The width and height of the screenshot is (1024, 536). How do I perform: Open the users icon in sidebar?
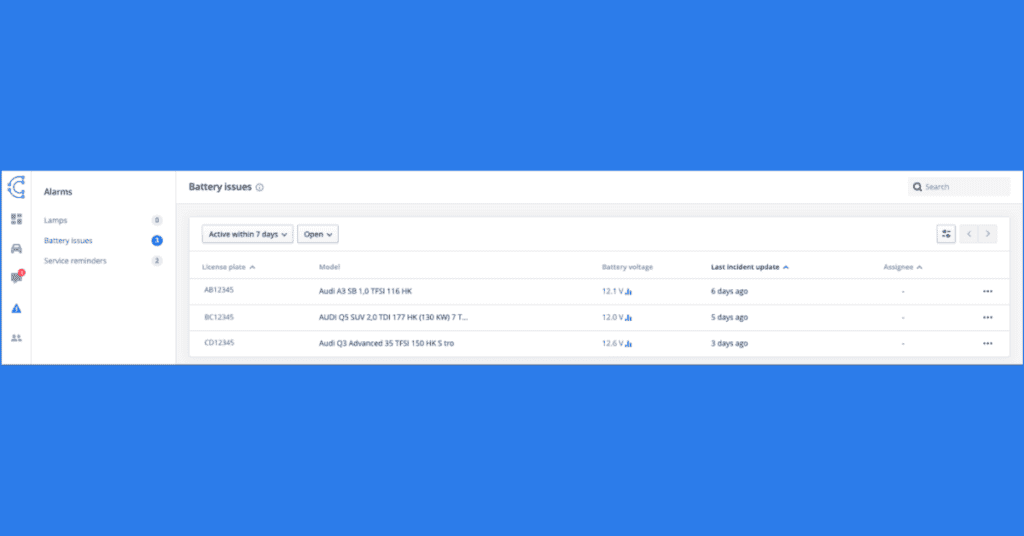coord(16,338)
